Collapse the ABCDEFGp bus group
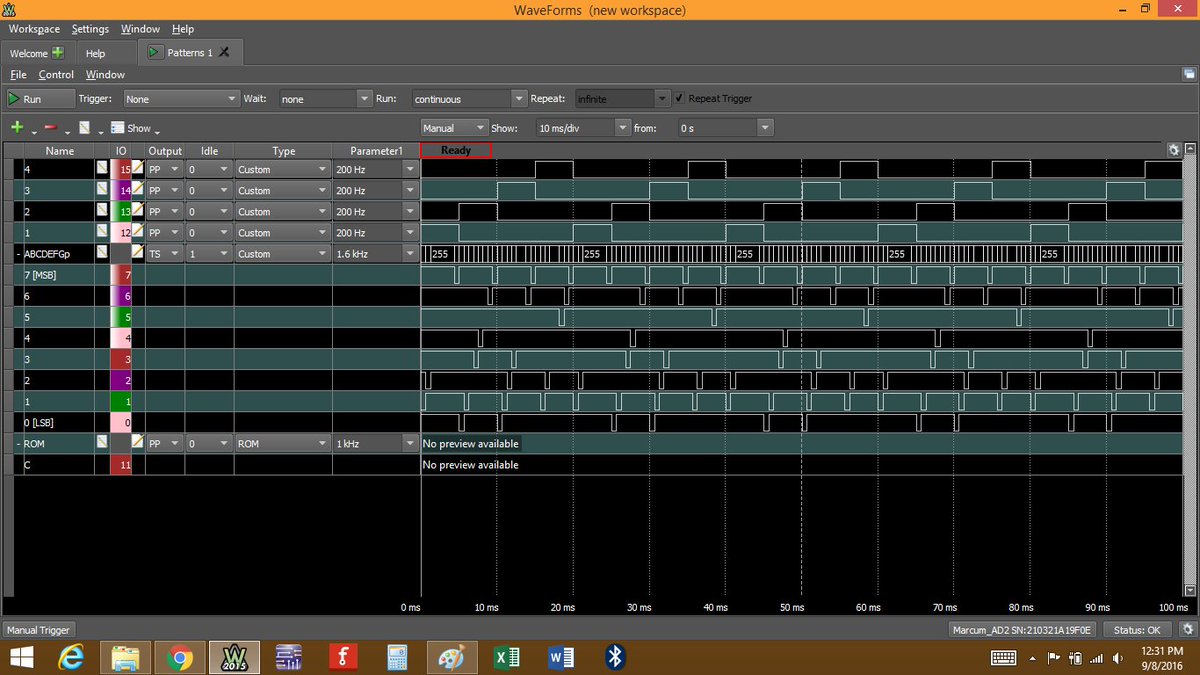 (x=19, y=254)
